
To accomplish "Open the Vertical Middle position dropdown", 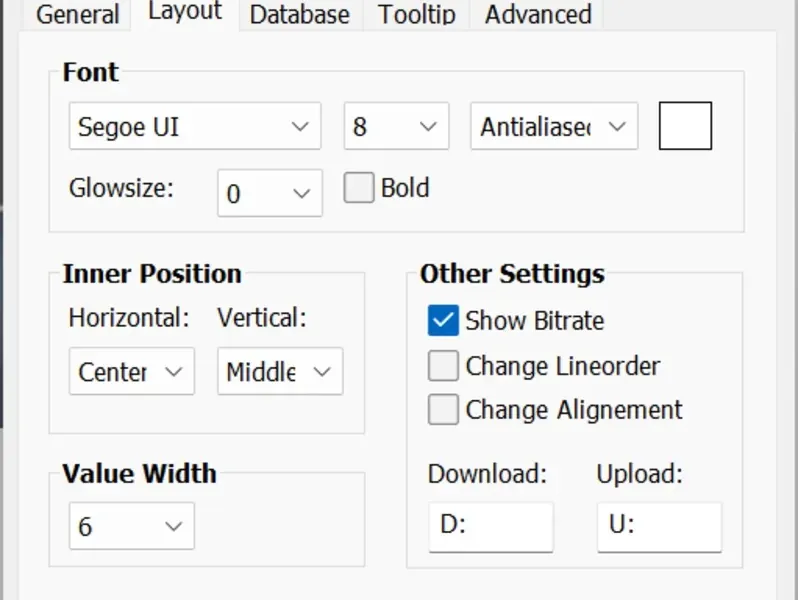I will 280,372.
